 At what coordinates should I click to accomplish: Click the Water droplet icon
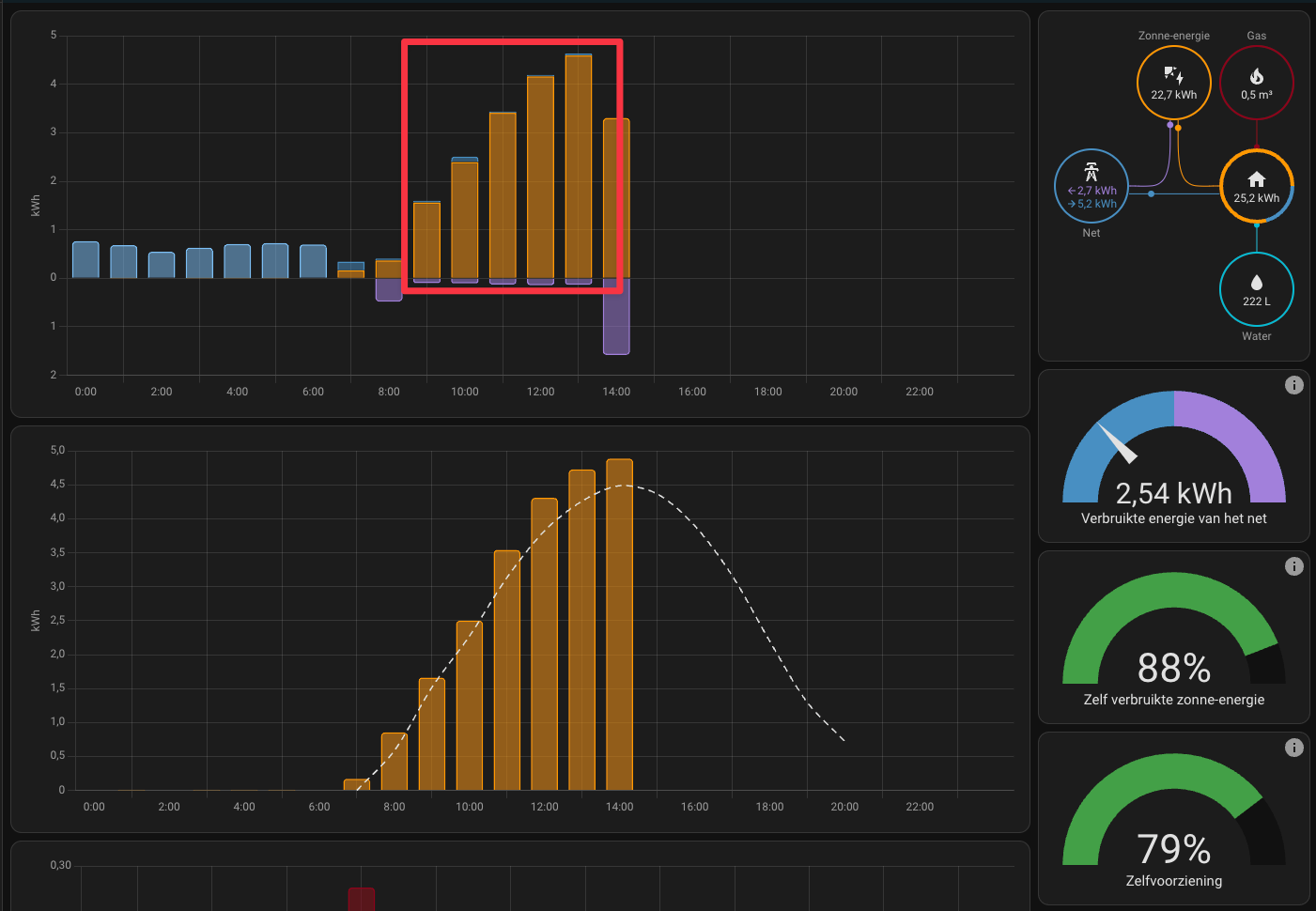tap(1256, 283)
